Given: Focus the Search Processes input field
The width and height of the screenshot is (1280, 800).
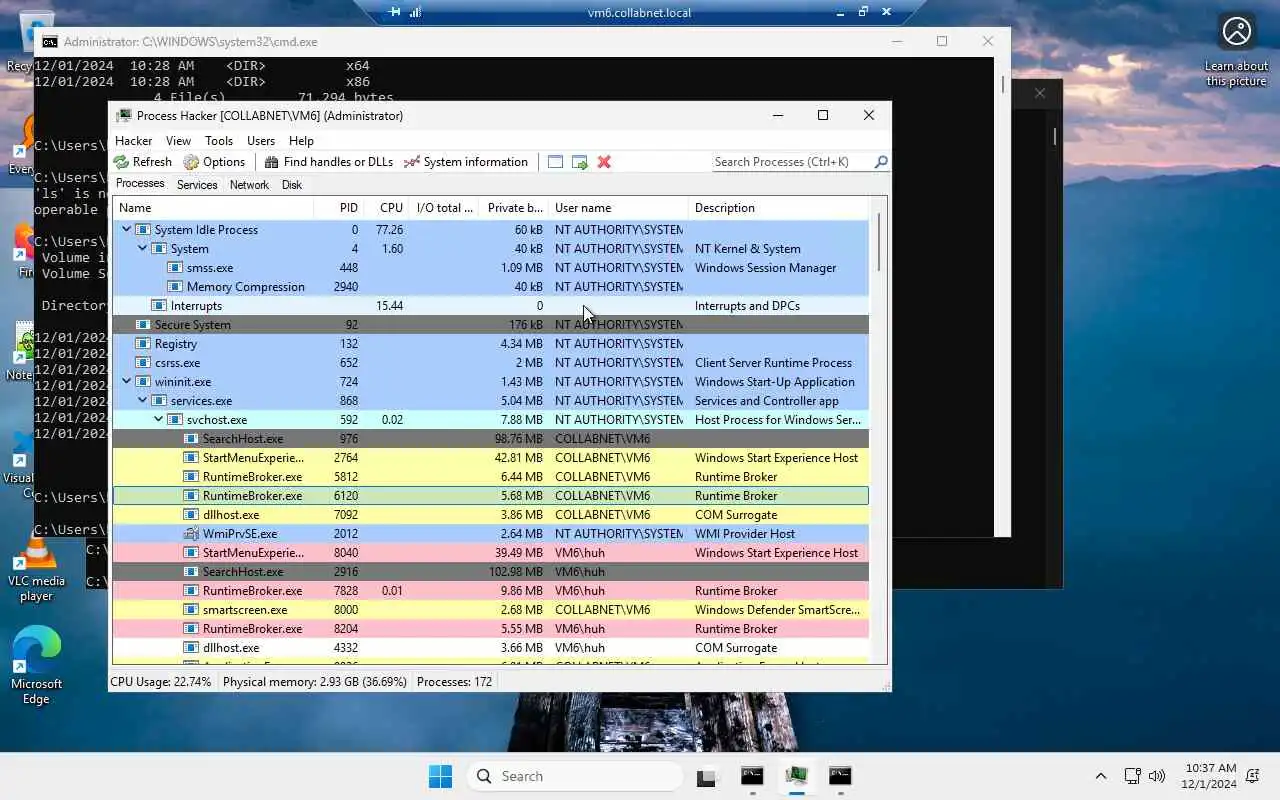Looking at the screenshot, I should coord(792,162).
